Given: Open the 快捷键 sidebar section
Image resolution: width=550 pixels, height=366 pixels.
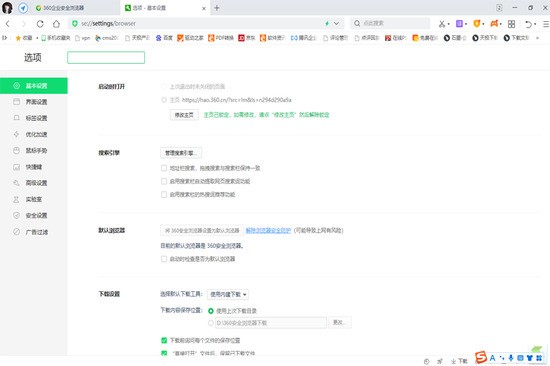Looking at the screenshot, I should pos(33,167).
